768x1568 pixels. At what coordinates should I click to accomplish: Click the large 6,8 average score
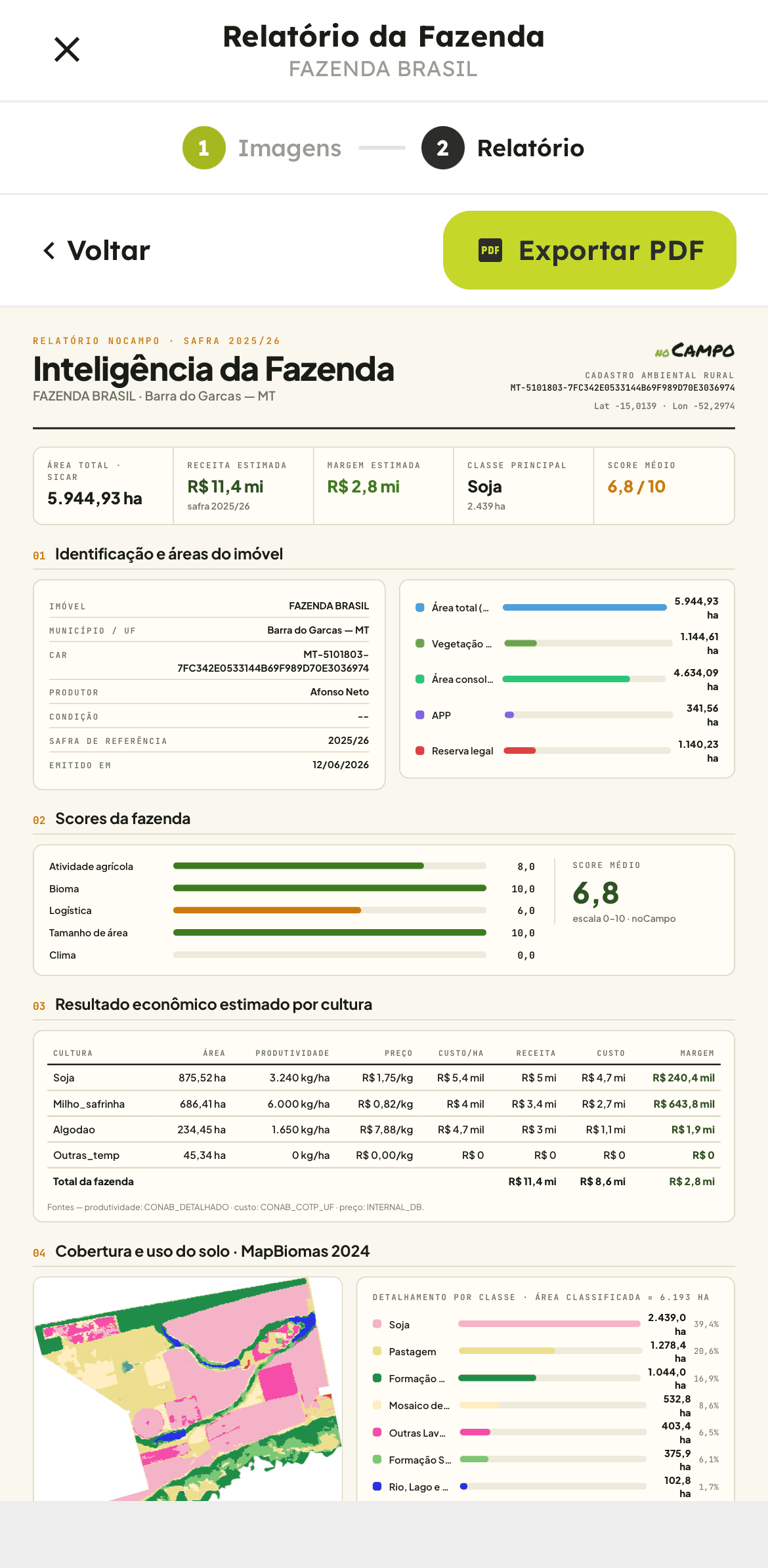[x=595, y=893]
